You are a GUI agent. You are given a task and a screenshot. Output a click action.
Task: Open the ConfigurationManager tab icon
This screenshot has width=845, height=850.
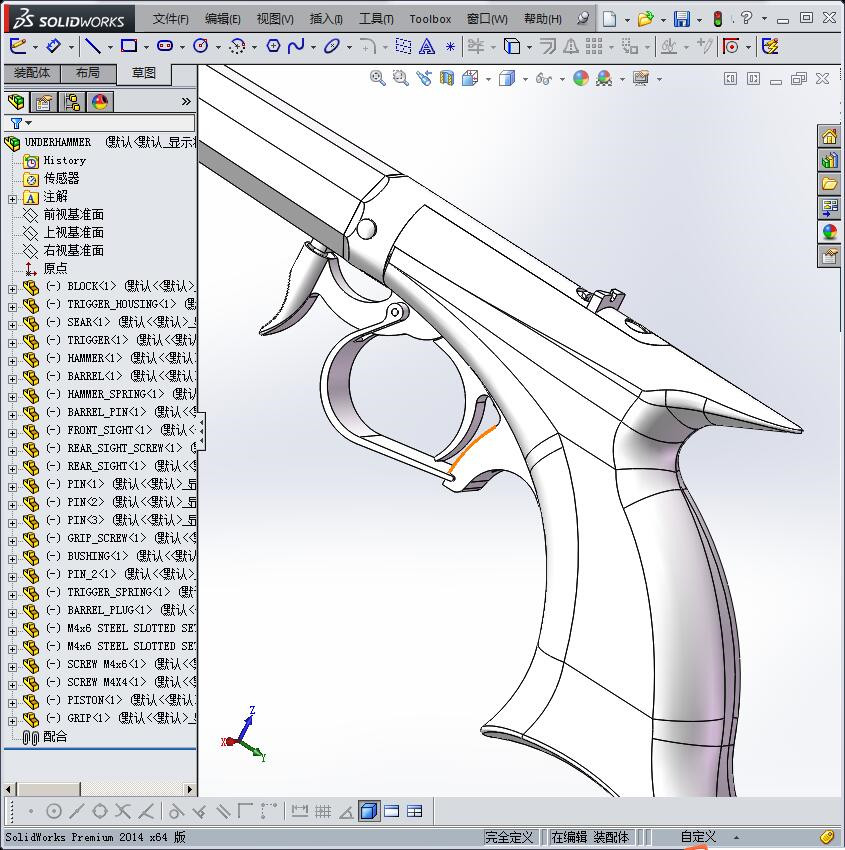click(x=72, y=102)
